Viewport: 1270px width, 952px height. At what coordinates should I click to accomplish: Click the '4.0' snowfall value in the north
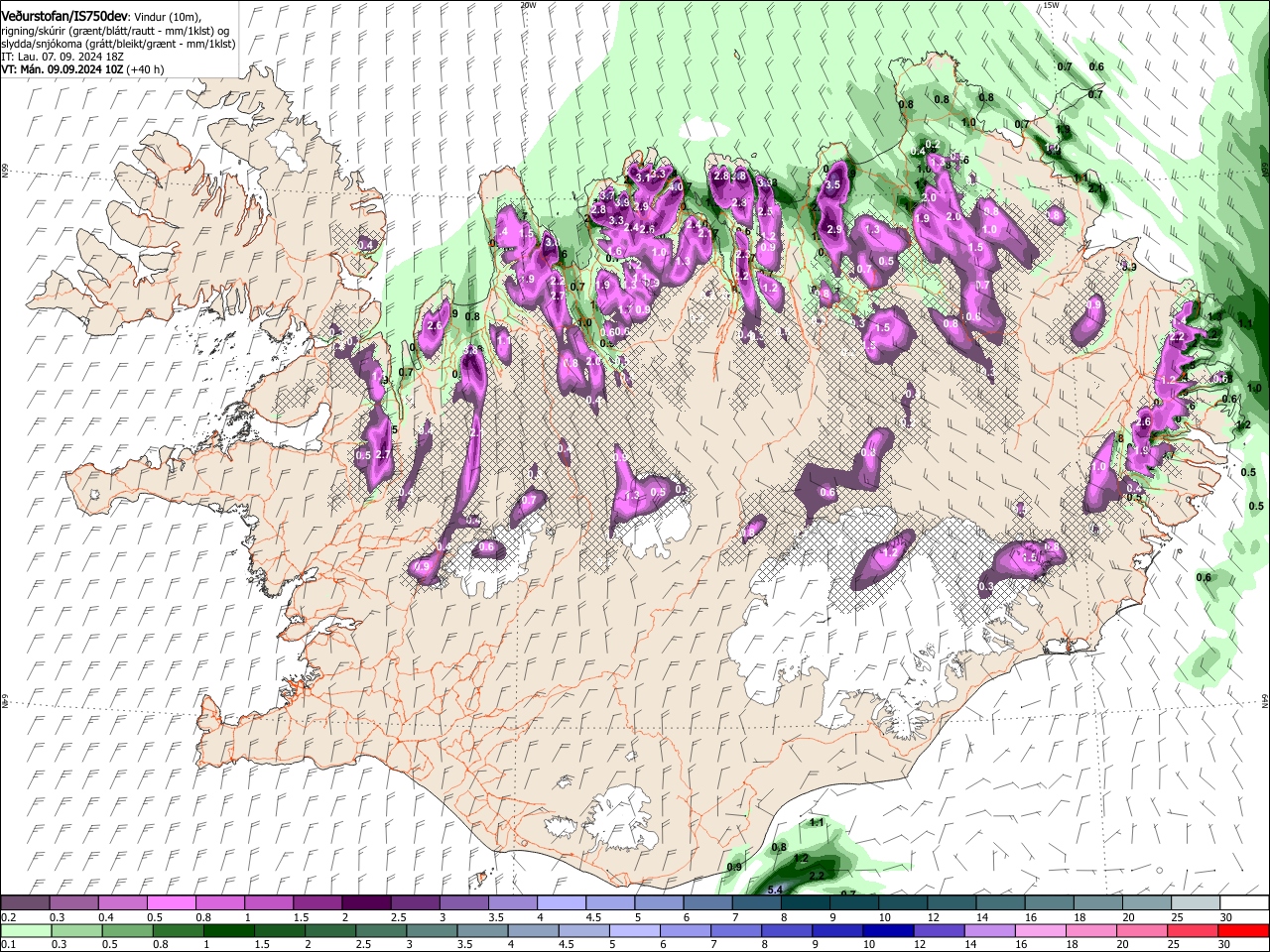[676, 186]
